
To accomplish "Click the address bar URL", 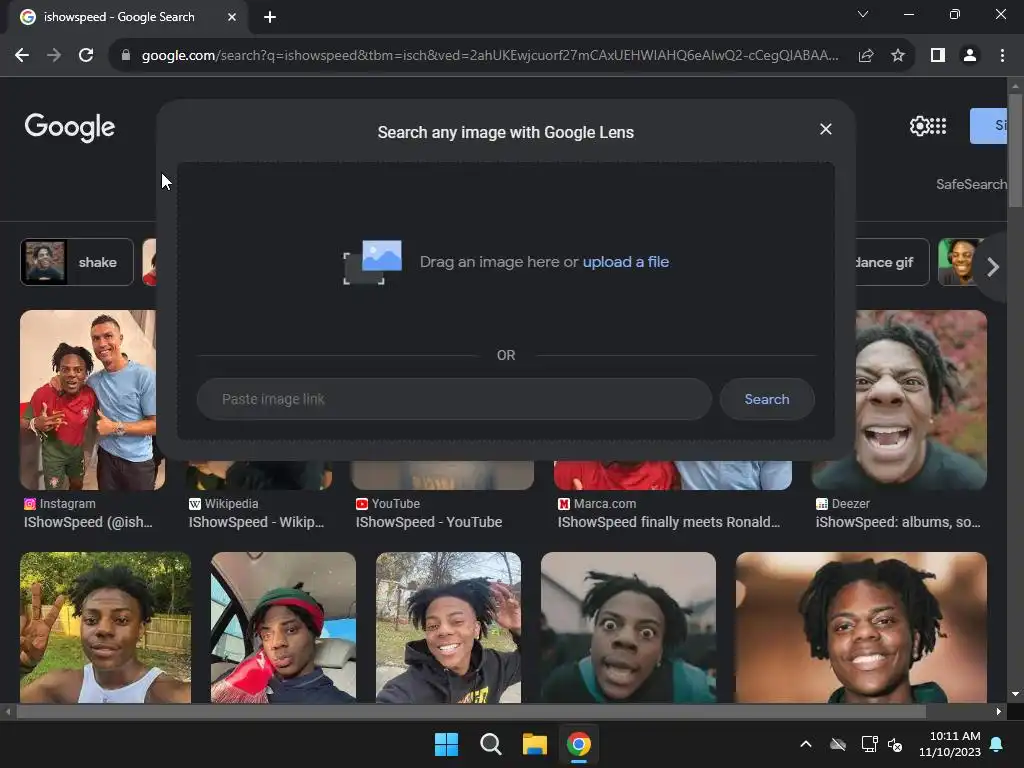I will (x=490, y=56).
